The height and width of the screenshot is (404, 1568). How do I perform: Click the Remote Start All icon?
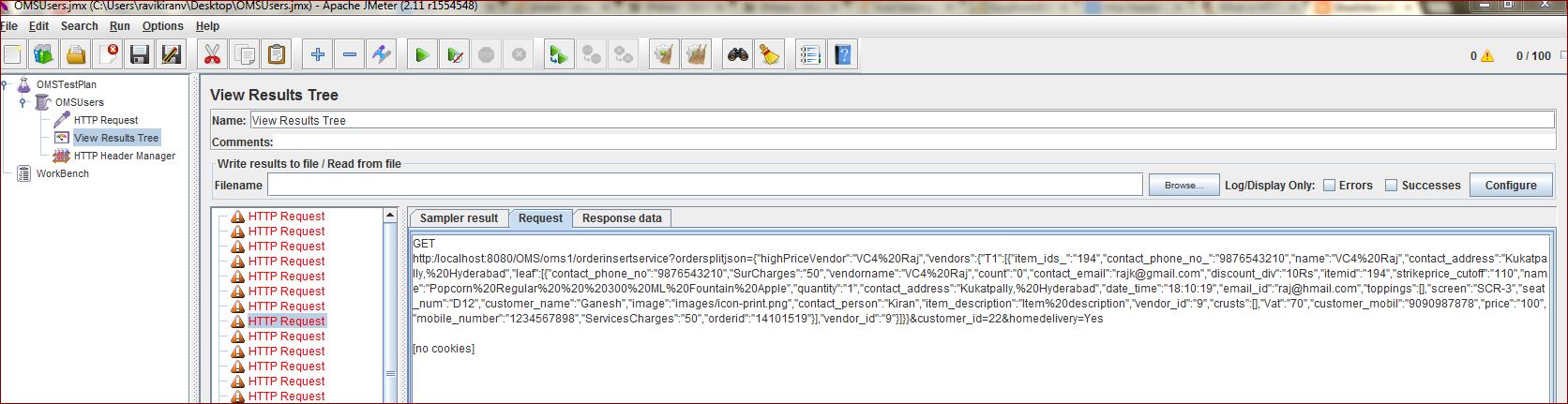[x=560, y=55]
